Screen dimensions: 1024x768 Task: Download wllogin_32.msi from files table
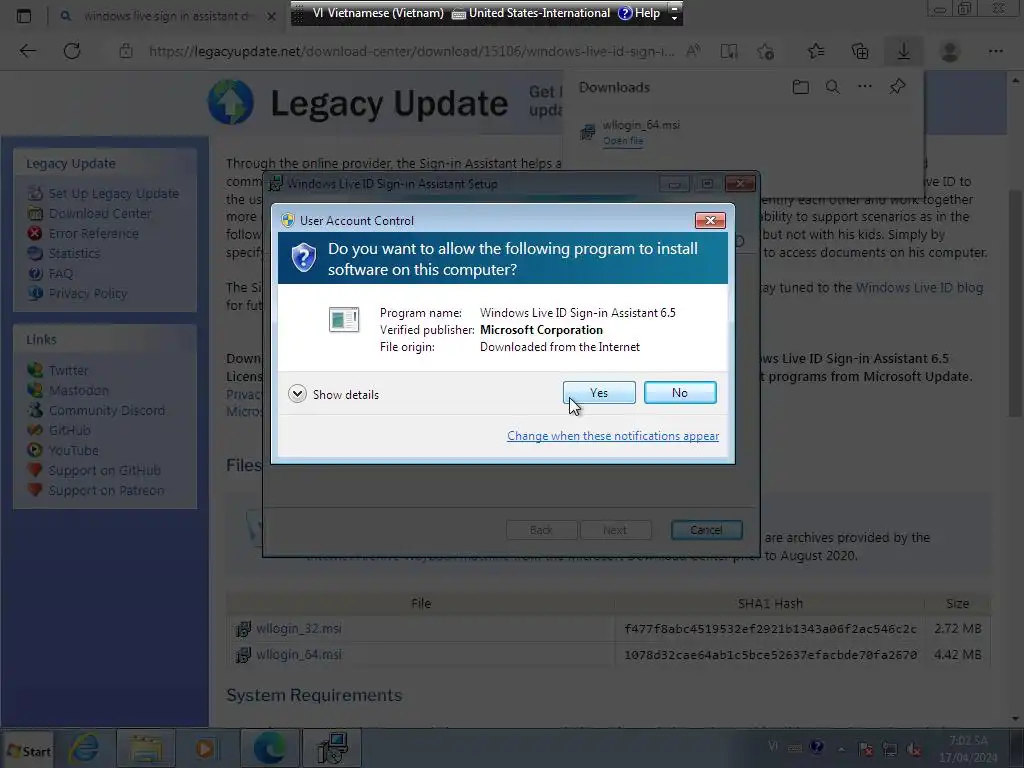pos(298,628)
